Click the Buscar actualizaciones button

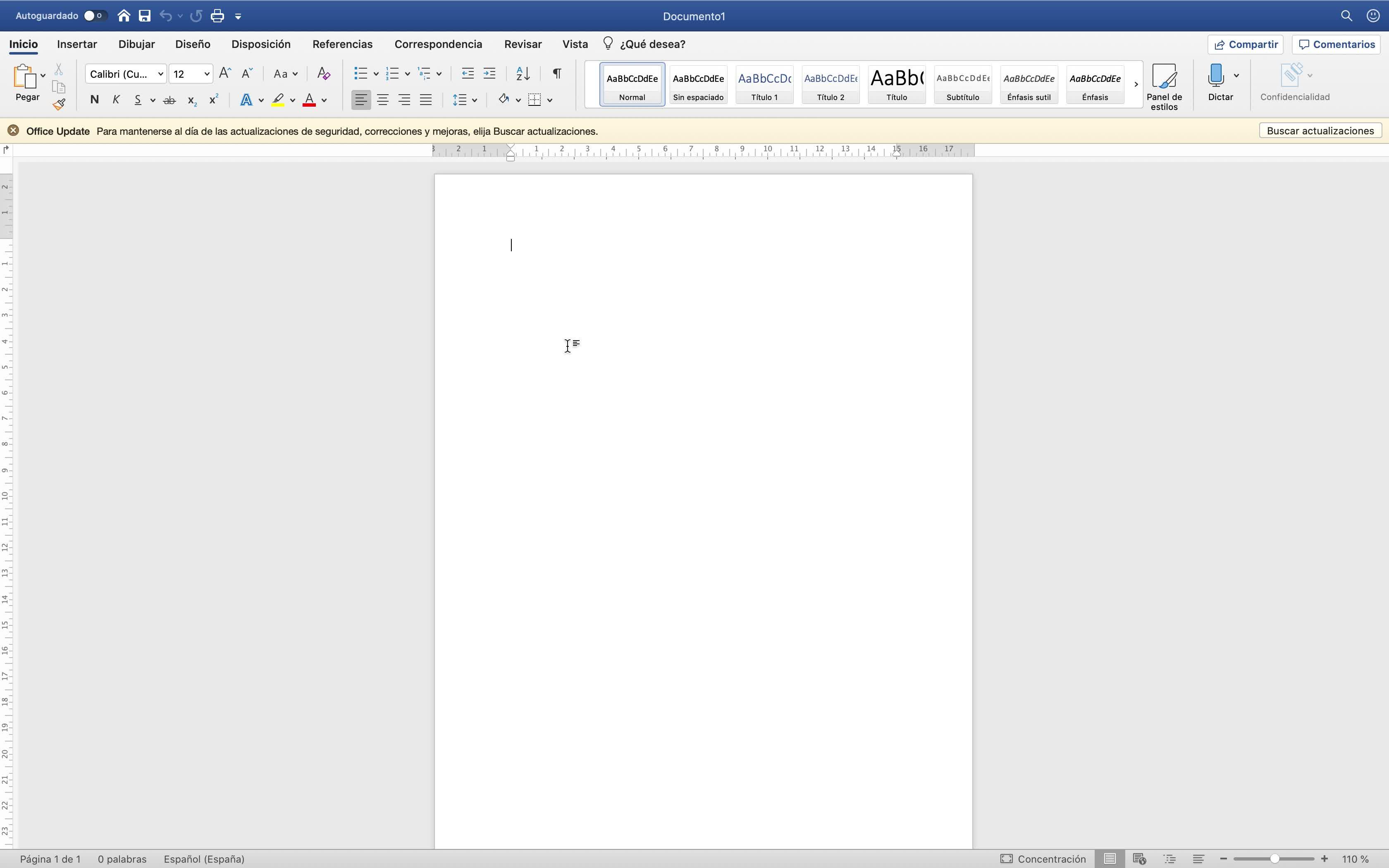pos(1320,131)
